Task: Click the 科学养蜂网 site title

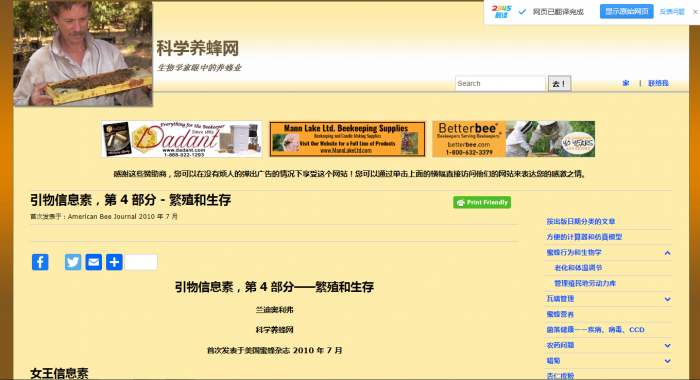Action: [x=198, y=48]
